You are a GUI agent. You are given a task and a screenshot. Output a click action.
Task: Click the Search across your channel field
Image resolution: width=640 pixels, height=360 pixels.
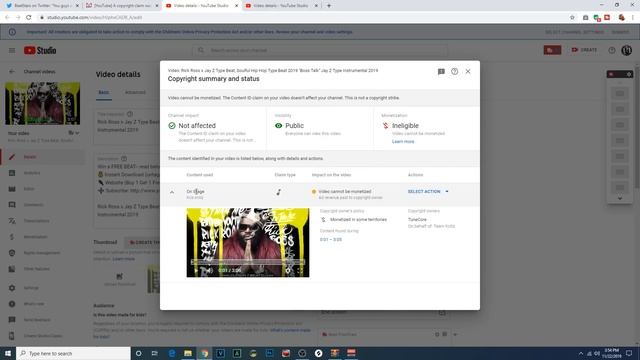pos(320,50)
